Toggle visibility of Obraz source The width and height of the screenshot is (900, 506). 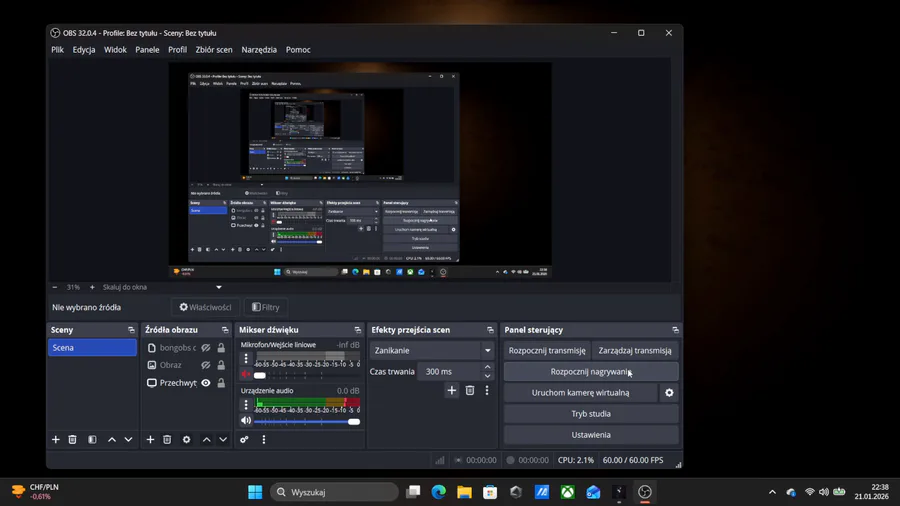(x=205, y=365)
